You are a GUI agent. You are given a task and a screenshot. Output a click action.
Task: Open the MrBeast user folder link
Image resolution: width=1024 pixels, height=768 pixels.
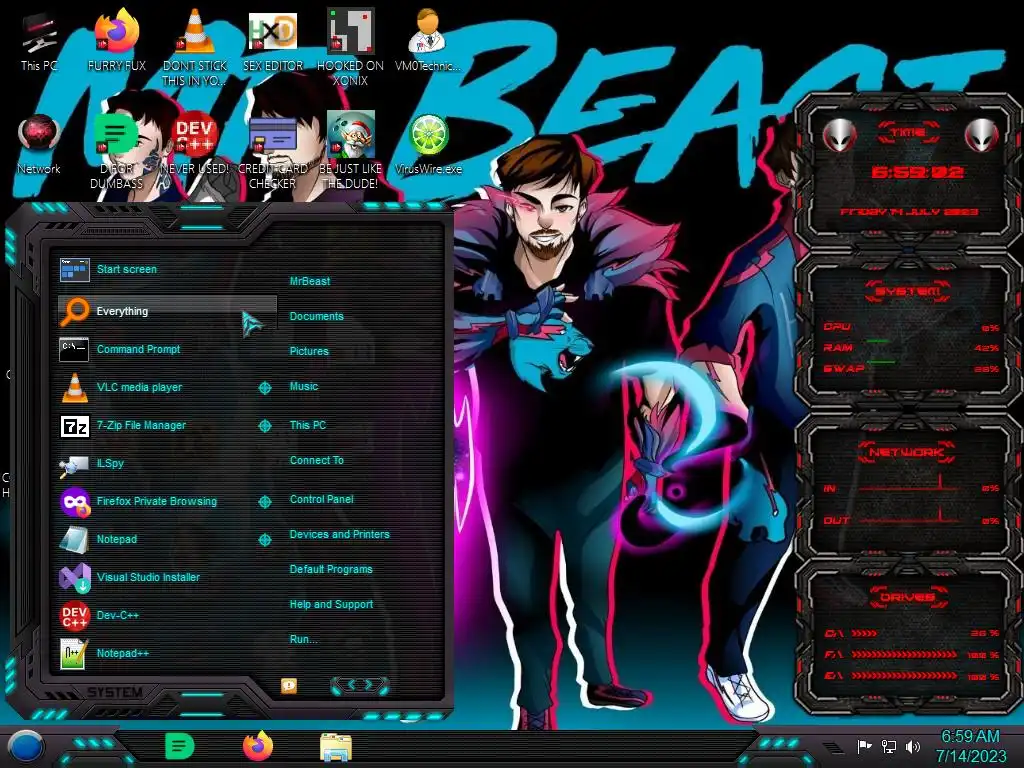[310, 281]
